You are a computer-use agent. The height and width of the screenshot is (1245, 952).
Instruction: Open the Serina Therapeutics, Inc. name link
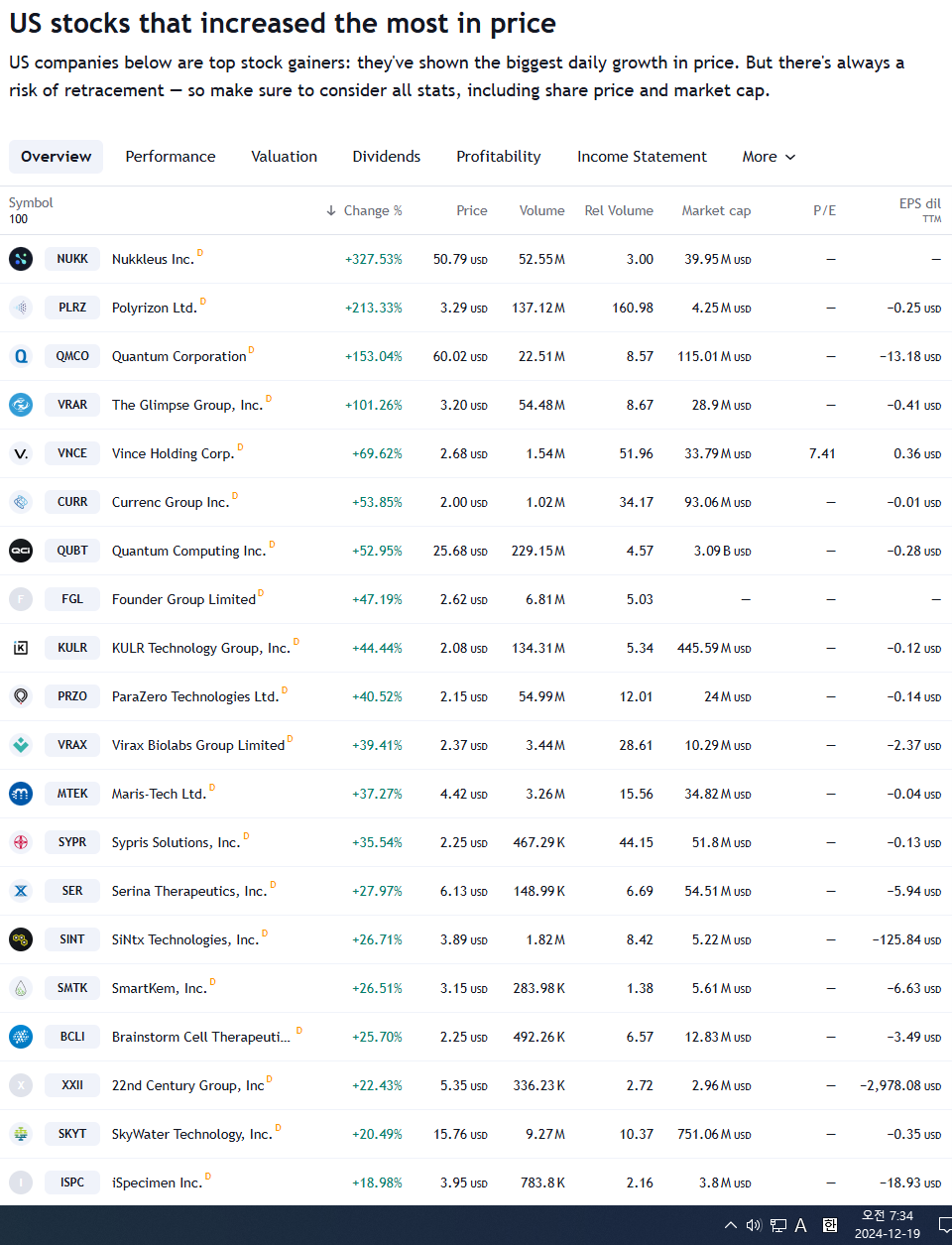click(189, 891)
